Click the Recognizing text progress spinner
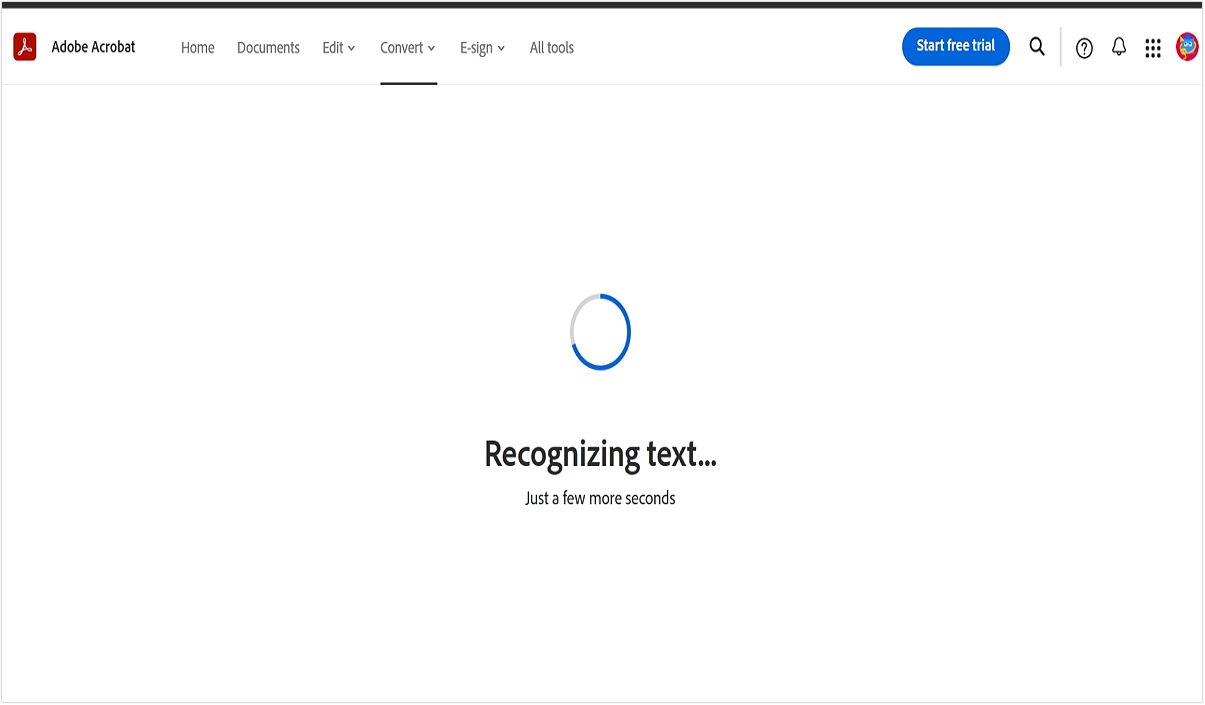 (600, 332)
